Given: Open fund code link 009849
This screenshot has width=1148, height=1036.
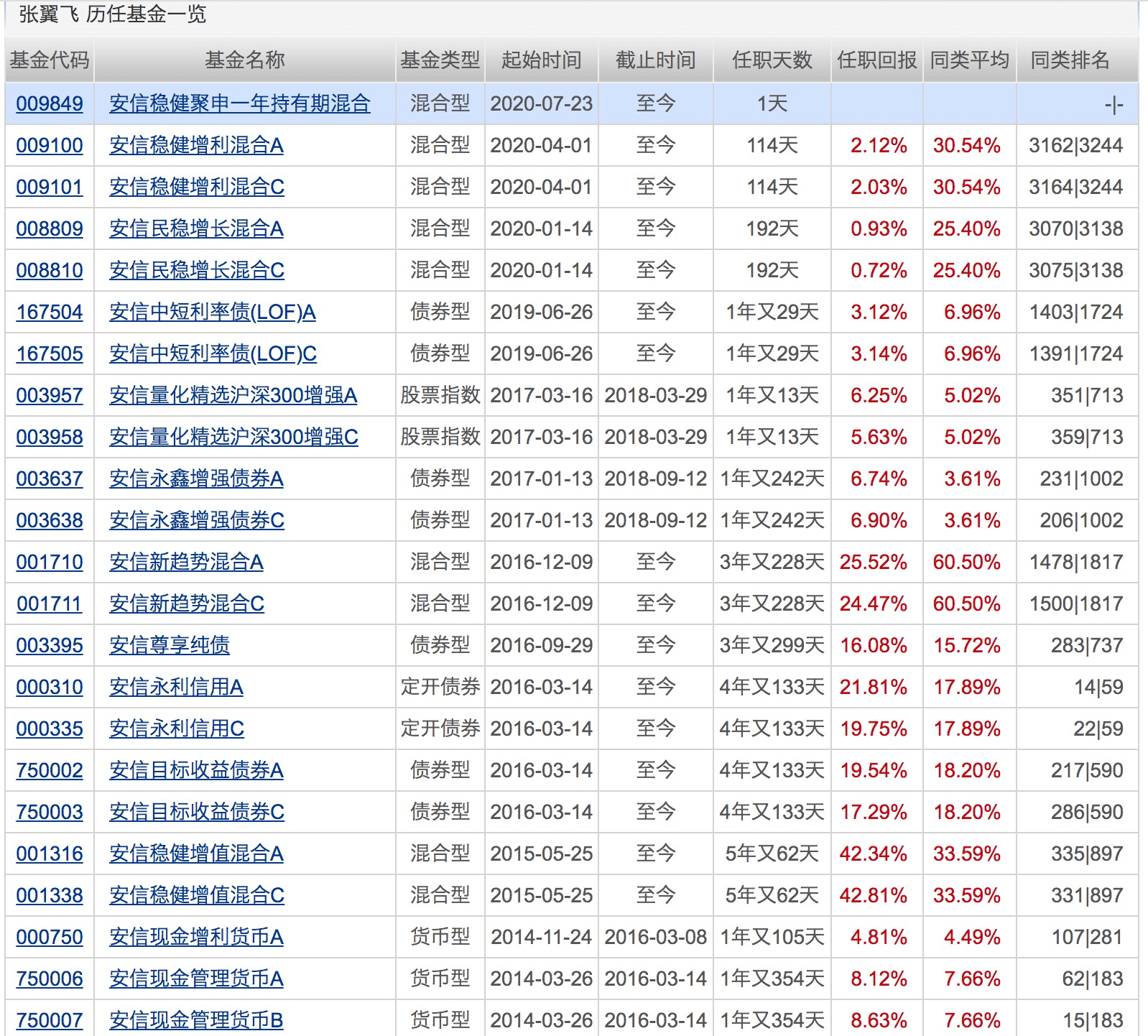Looking at the screenshot, I should pyautogui.click(x=50, y=103).
